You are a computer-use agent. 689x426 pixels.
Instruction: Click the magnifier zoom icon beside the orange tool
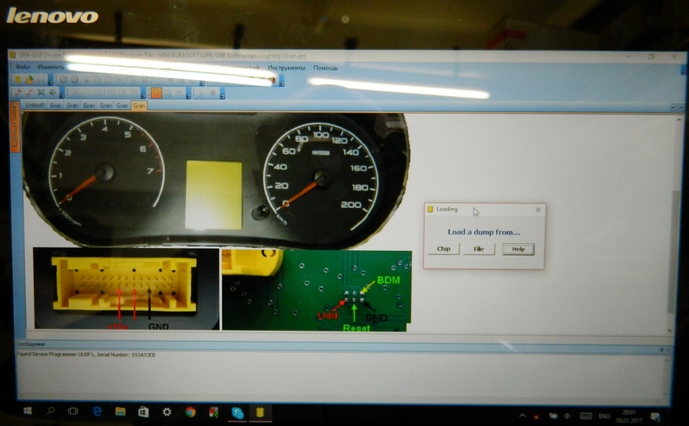click(168, 93)
